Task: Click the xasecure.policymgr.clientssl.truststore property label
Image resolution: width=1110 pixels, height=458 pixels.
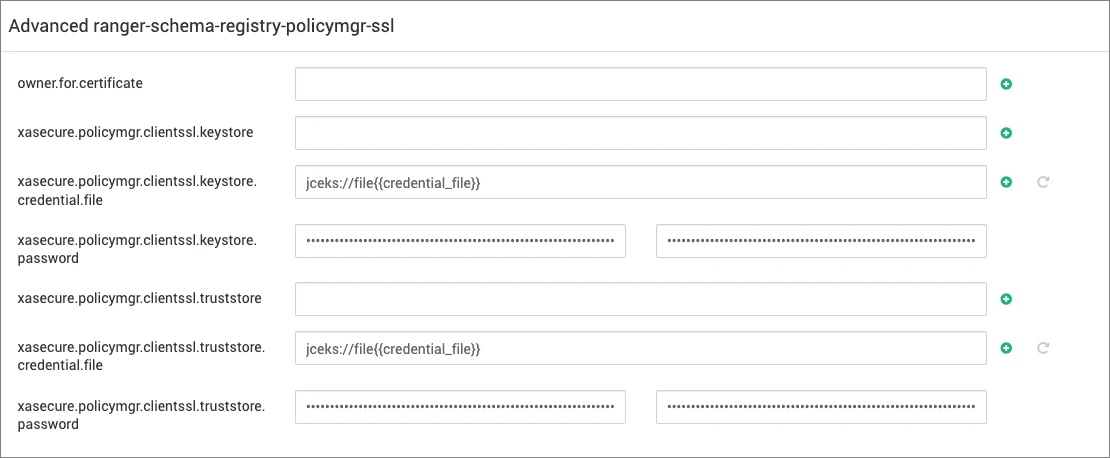Action: point(139,299)
